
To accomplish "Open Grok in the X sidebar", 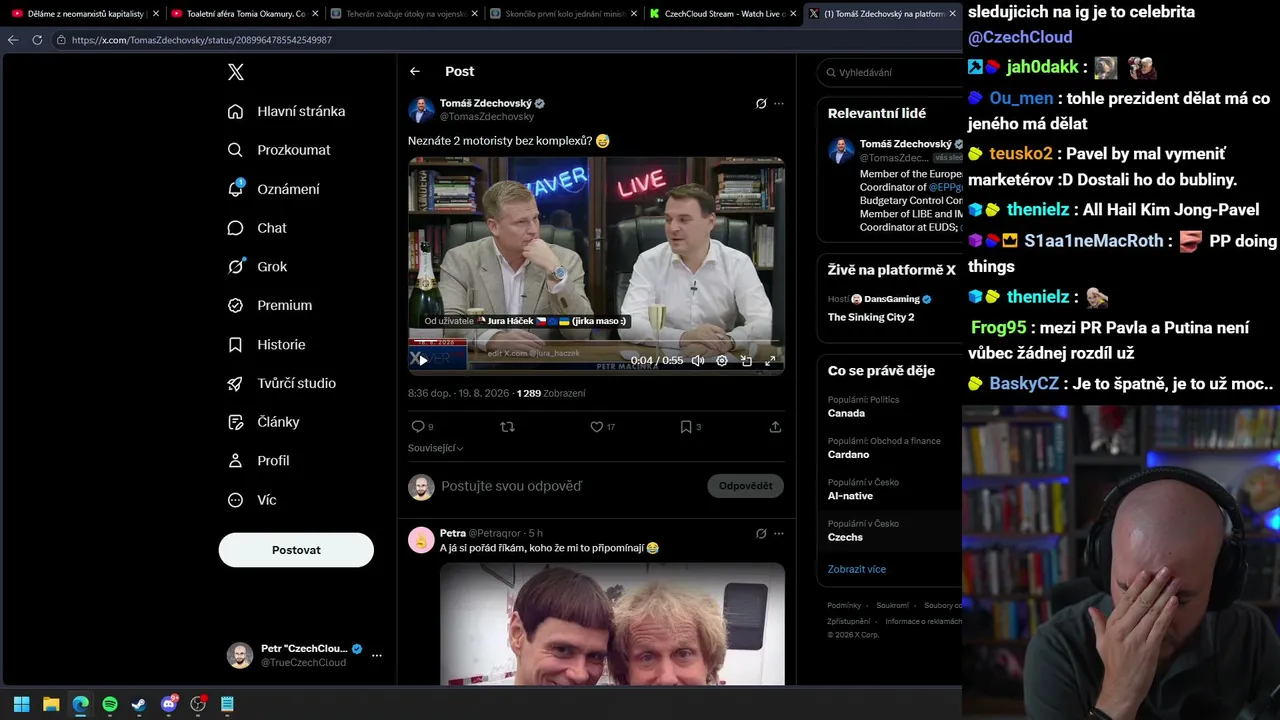I will pyautogui.click(x=256, y=267).
